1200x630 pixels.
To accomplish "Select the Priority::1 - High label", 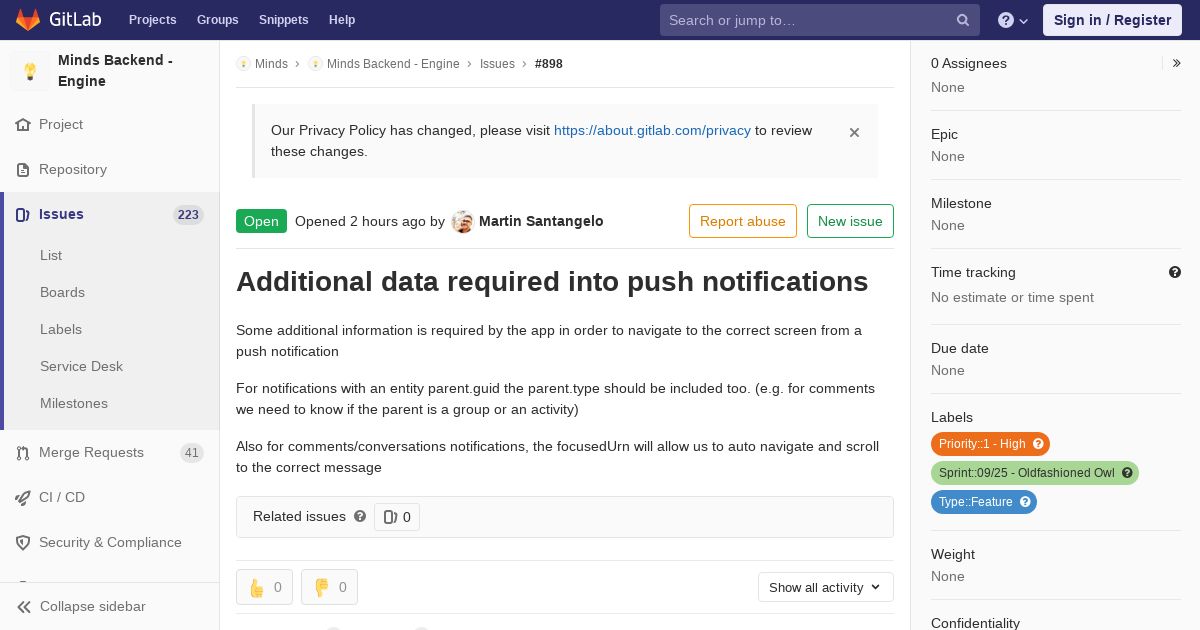I will tap(982, 444).
